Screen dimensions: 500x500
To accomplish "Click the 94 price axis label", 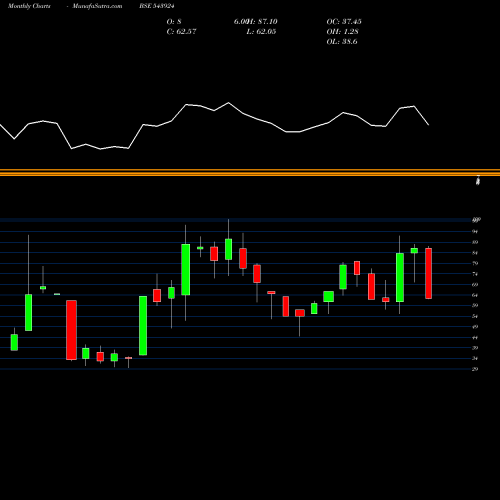I will click(475, 231).
